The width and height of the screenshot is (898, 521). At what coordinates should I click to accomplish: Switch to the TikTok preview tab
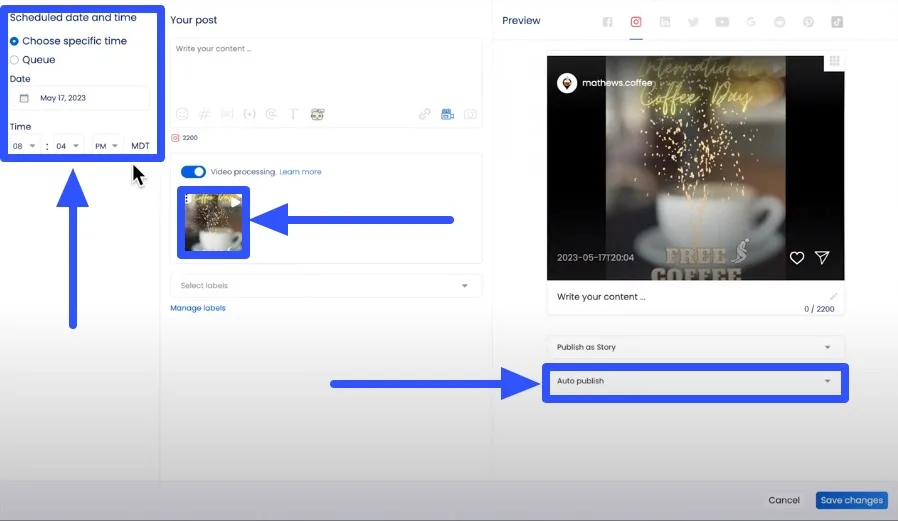click(x=836, y=22)
